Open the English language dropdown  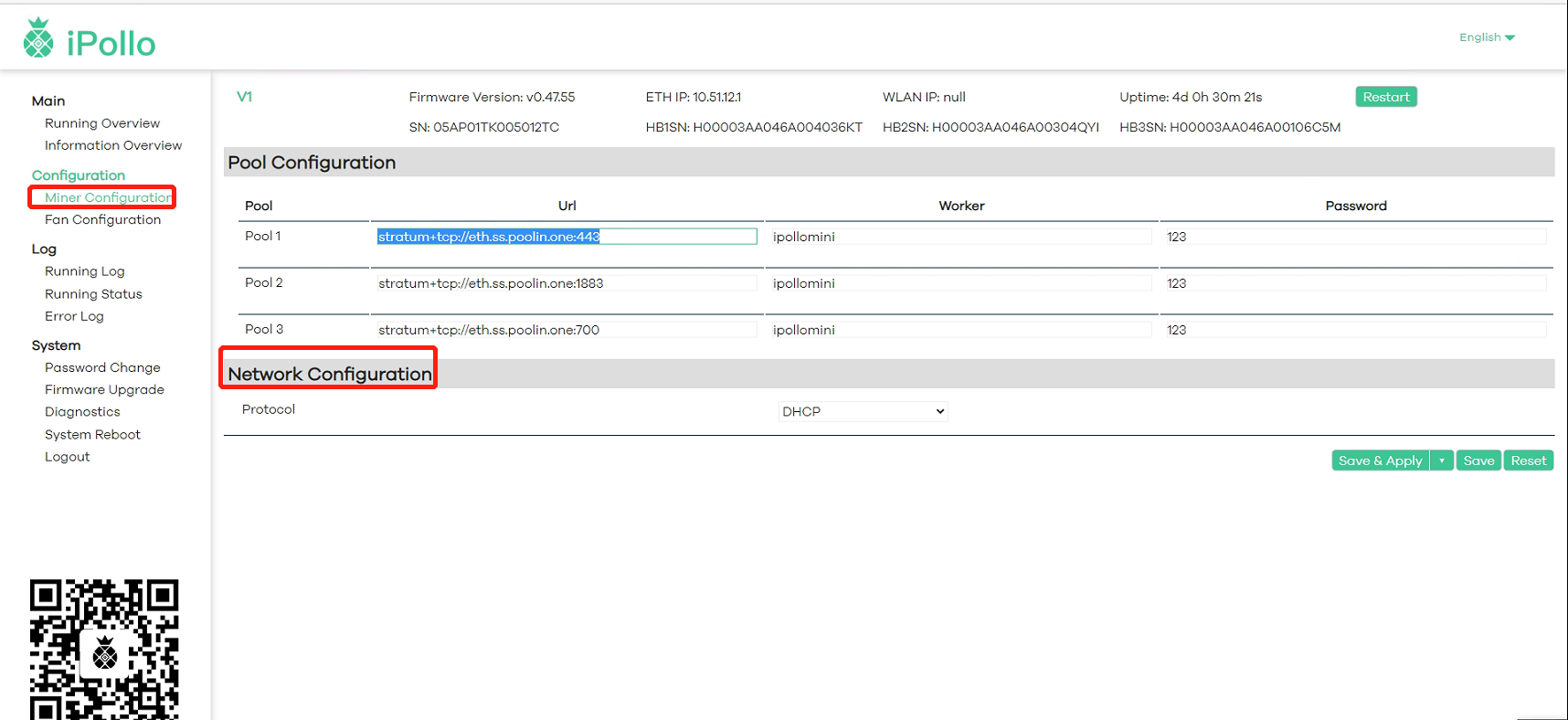coord(1487,37)
